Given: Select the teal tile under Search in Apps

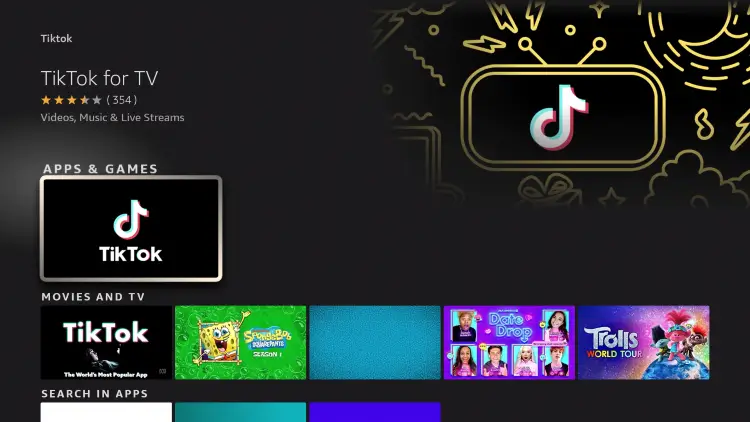Looking at the screenshot, I should coord(241,412).
